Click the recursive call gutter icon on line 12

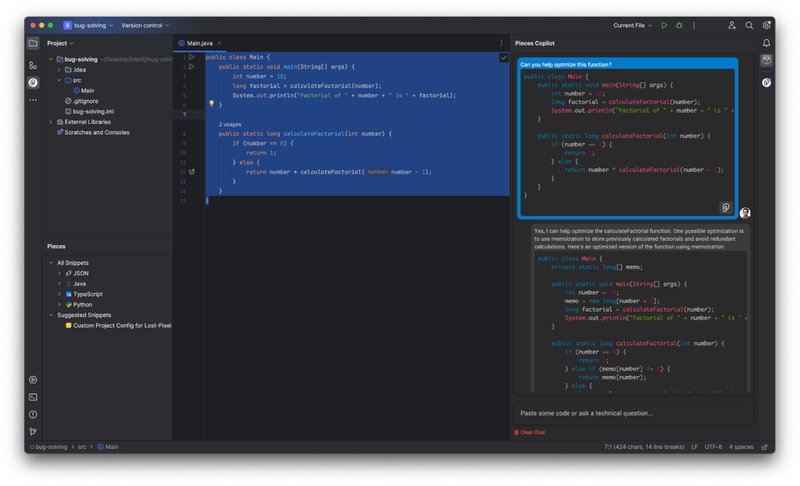(x=192, y=172)
